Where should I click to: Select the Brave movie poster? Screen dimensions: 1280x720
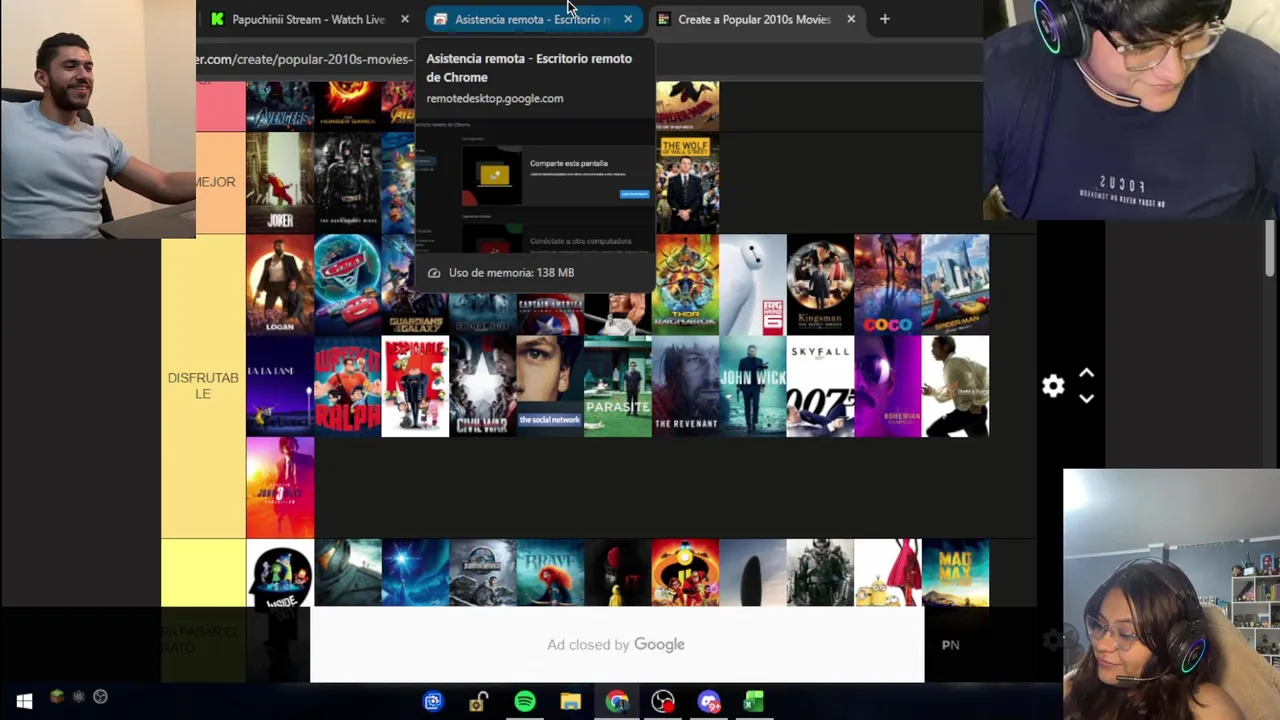point(550,573)
